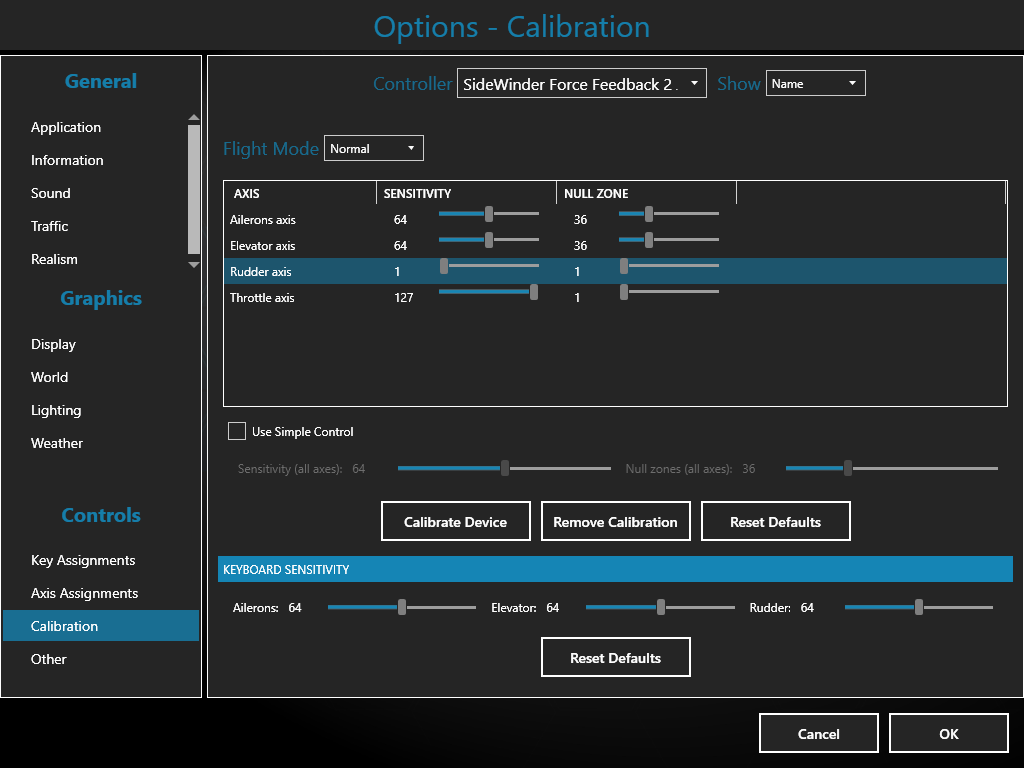Image resolution: width=1024 pixels, height=768 pixels.
Task: Select World under Graphics
Action: pos(50,377)
